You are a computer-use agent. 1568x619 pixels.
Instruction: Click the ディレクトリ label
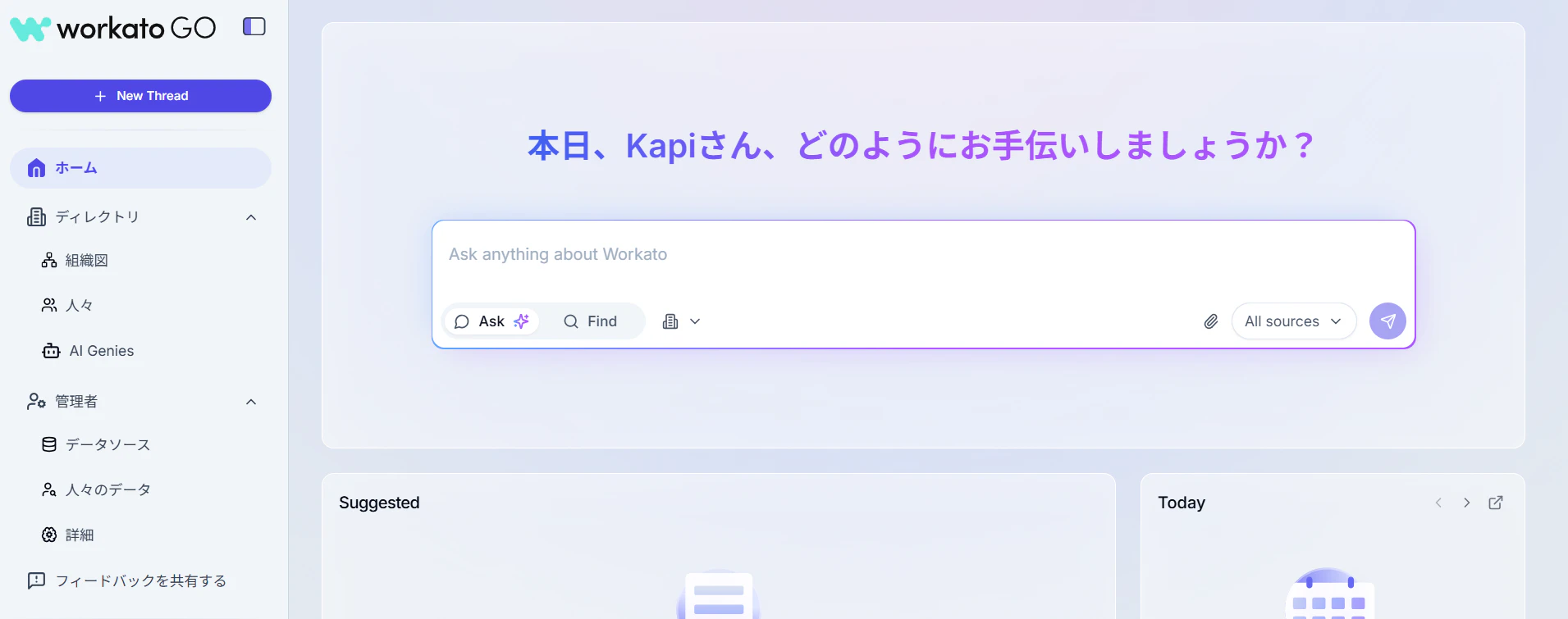[x=98, y=216]
